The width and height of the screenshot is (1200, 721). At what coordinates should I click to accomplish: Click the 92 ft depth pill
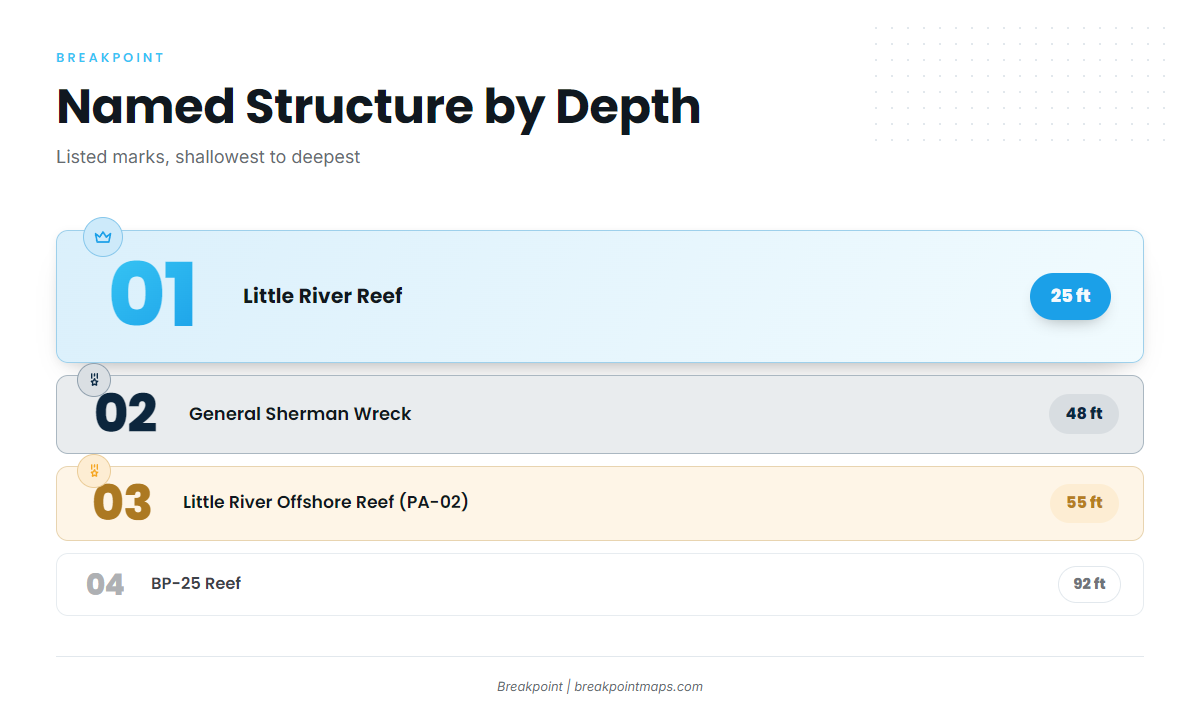point(1089,584)
